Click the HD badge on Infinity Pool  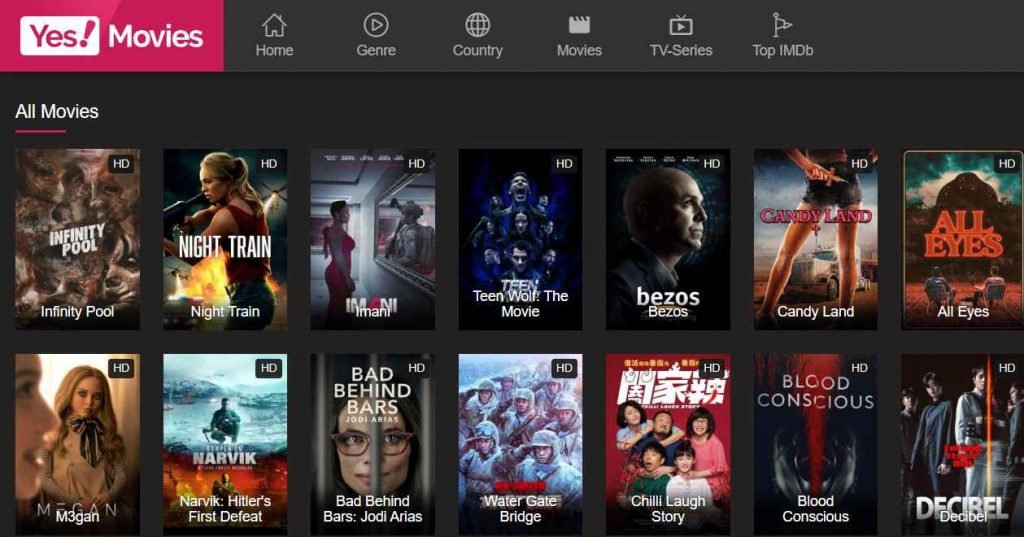tap(121, 164)
